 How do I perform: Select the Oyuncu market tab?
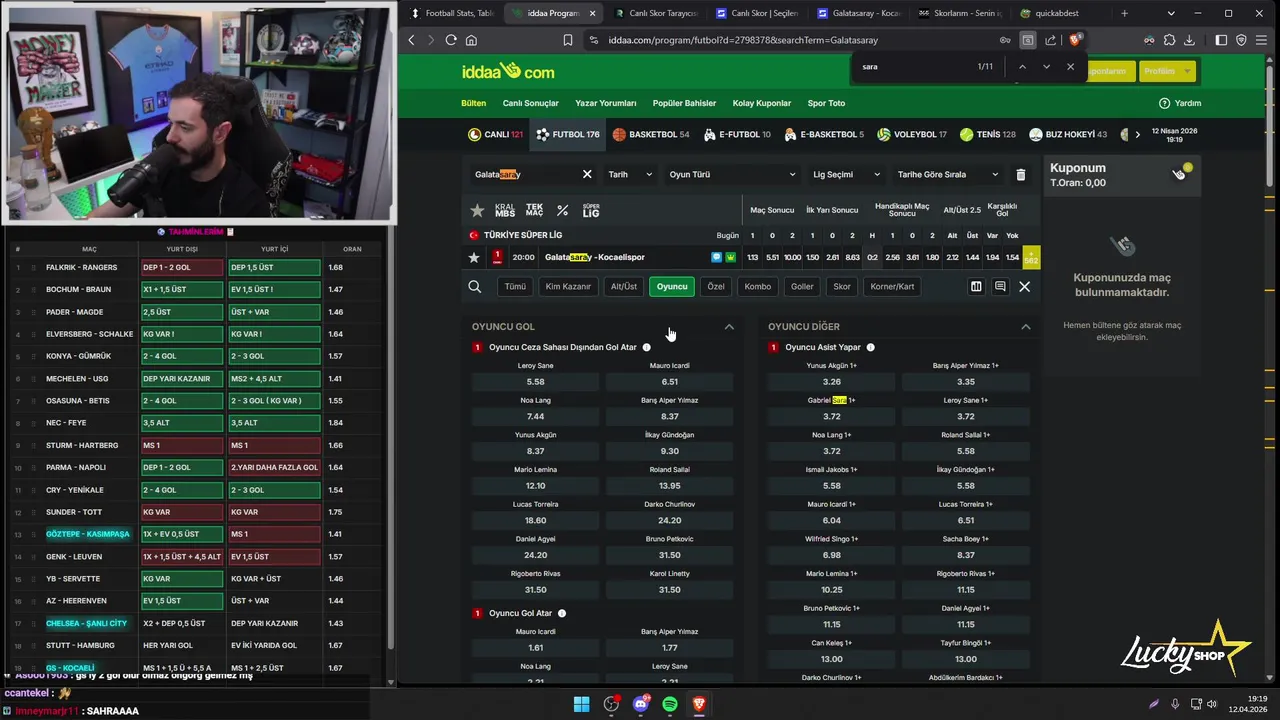[x=672, y=287]
